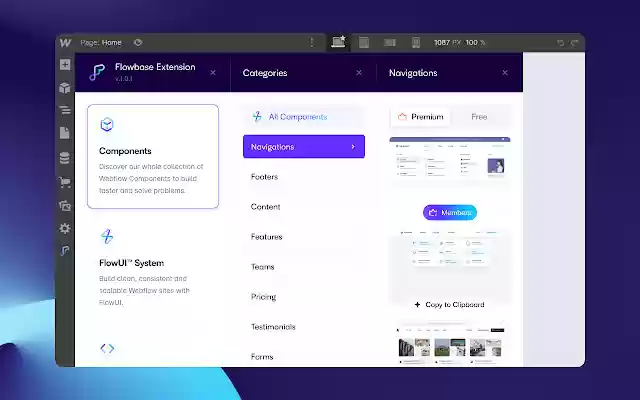The height and width of the screenshot is (400, 640).
Task: Select the Pricing category
Action: (x=263, y=297)
